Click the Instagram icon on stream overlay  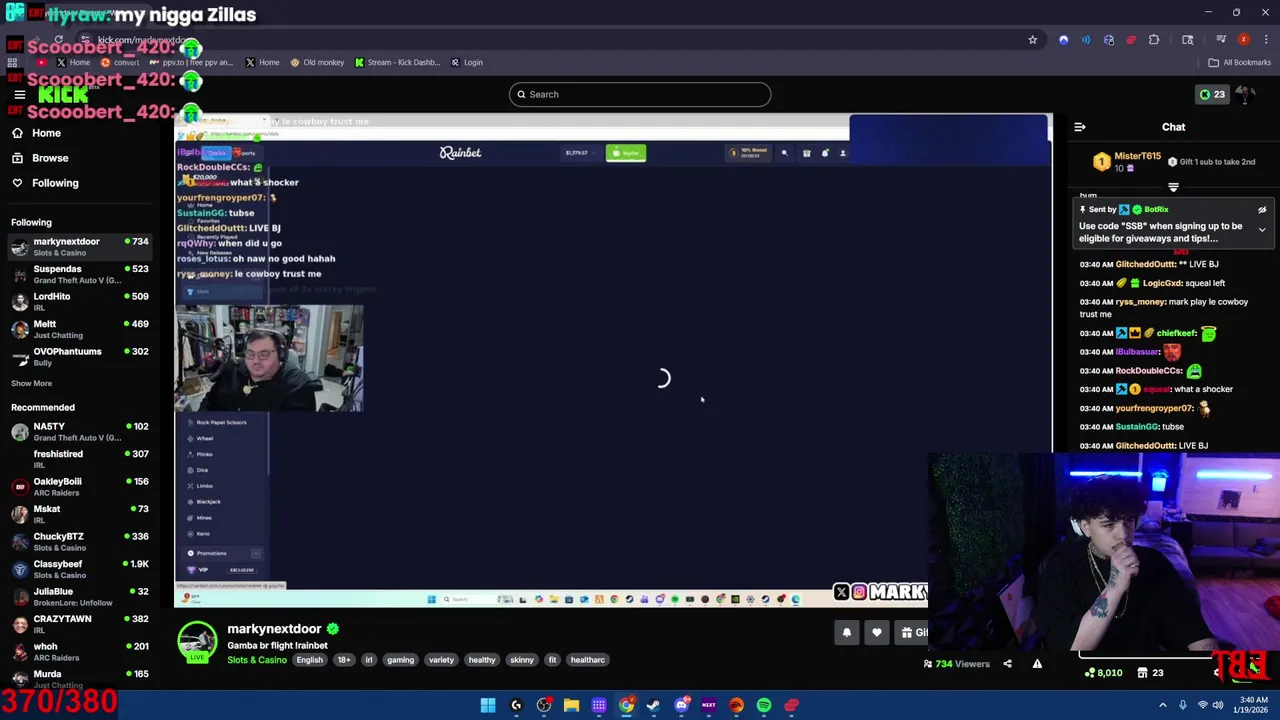859,592
